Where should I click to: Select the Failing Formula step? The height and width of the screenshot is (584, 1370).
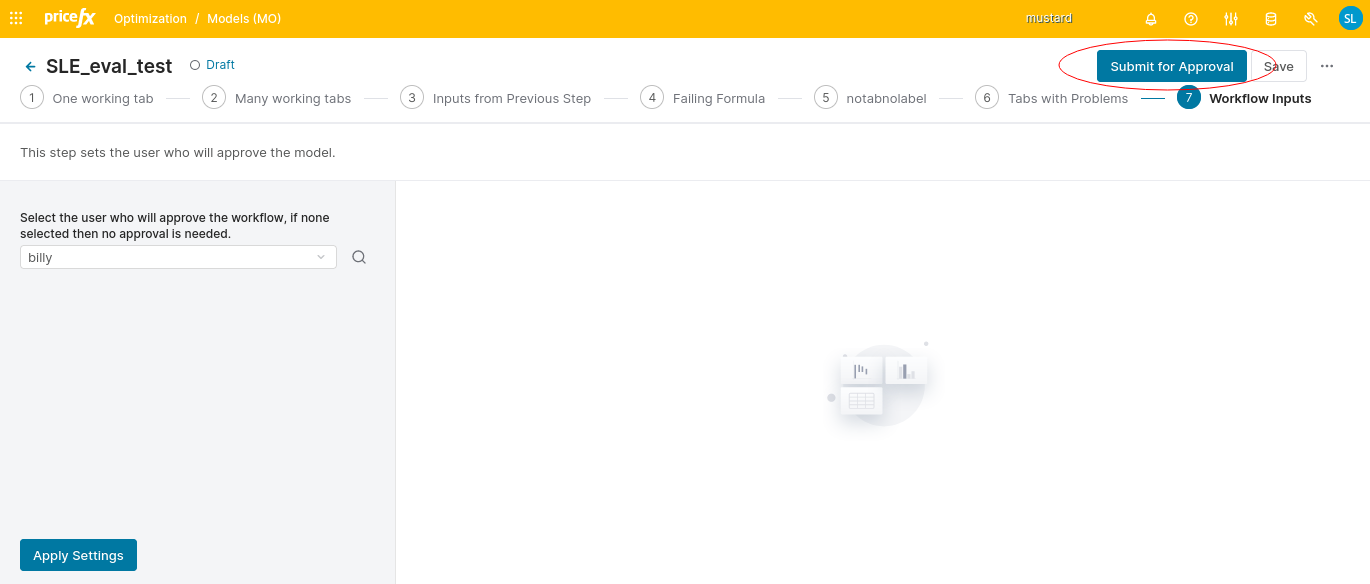click(x=704, y=98)
